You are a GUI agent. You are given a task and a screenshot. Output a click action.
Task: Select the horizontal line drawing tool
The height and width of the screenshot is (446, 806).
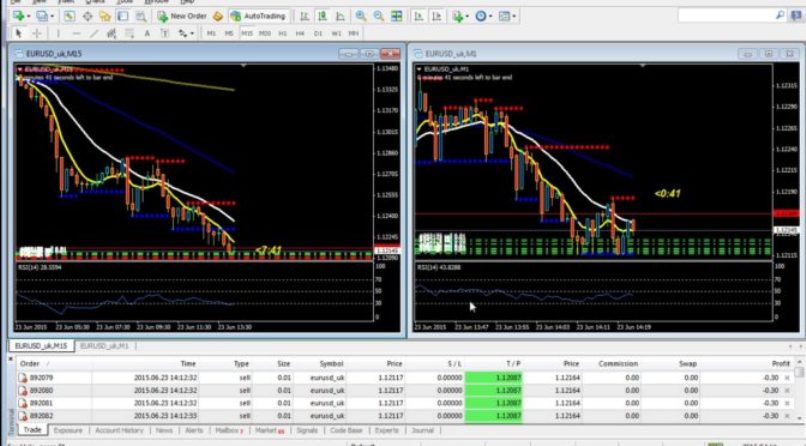click(x=78, y=34)
